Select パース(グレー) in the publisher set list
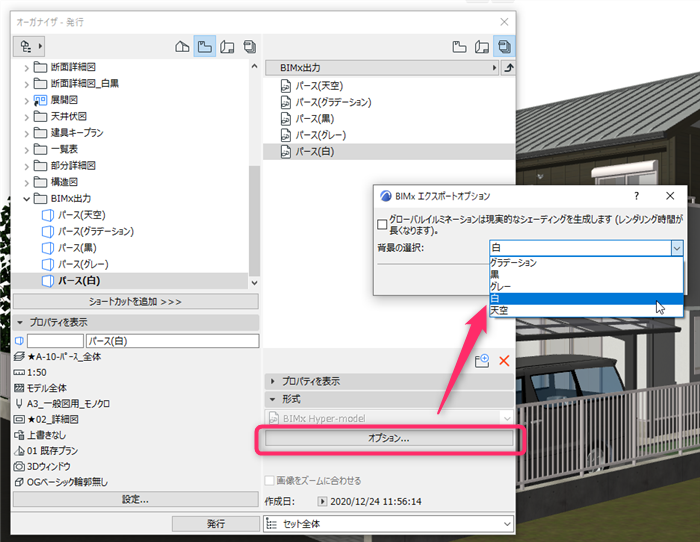700x542 pixels. [389, 135]
